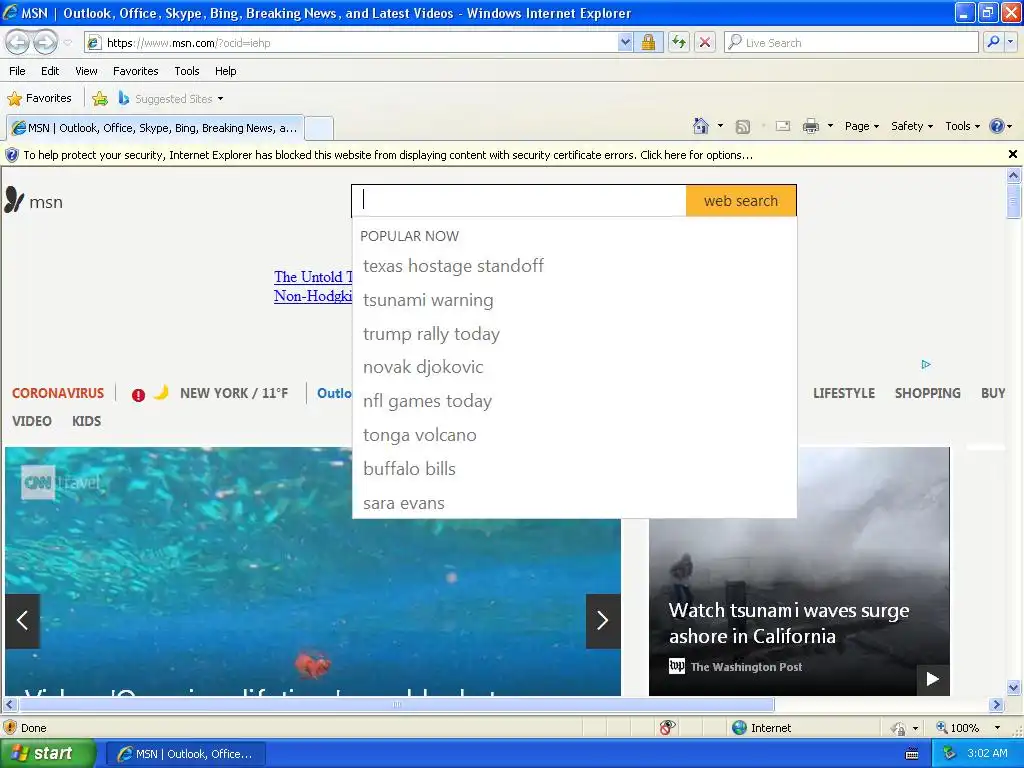
Task: Open the command bar Tools dropdown
Action: pos(962,126)
